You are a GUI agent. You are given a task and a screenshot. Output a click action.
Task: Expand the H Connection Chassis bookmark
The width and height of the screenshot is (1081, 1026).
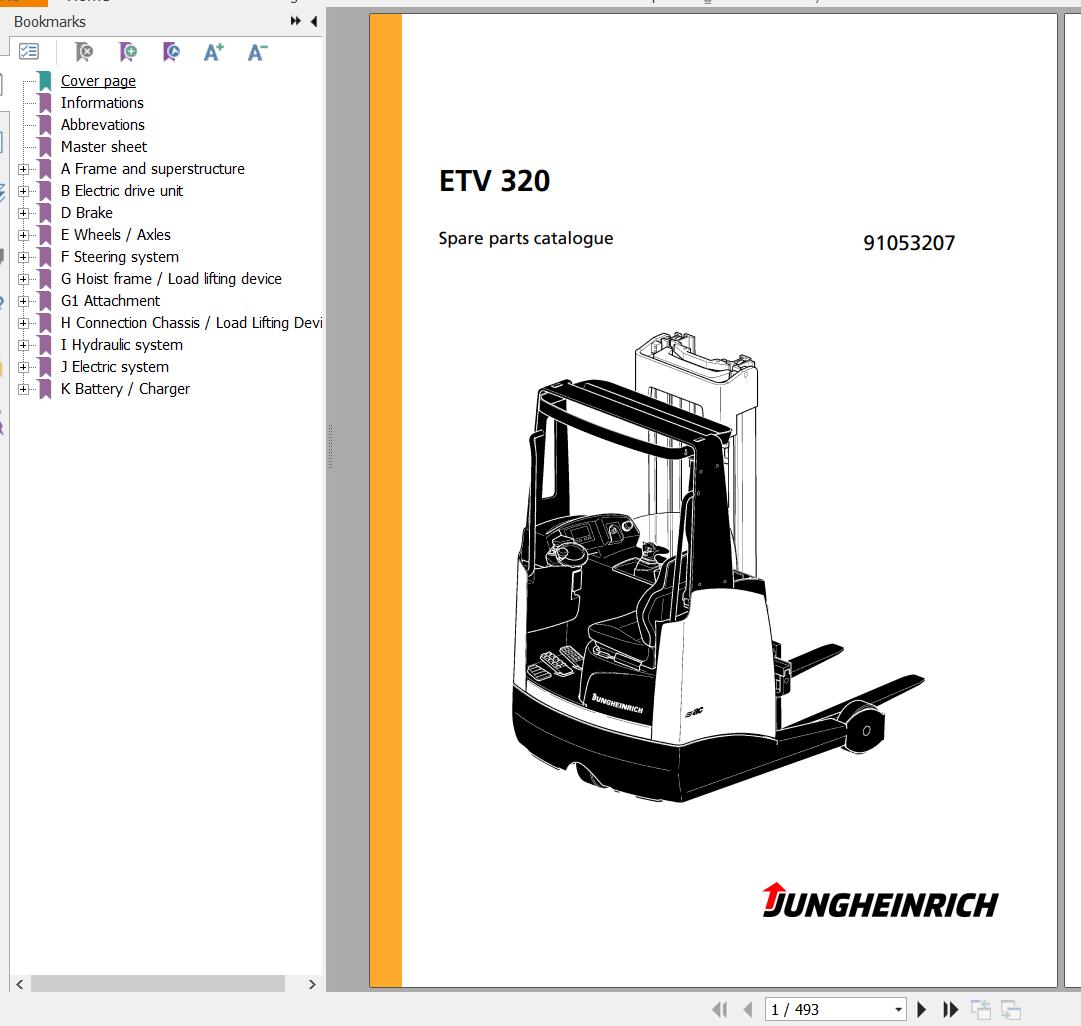[x=23, y=323]
